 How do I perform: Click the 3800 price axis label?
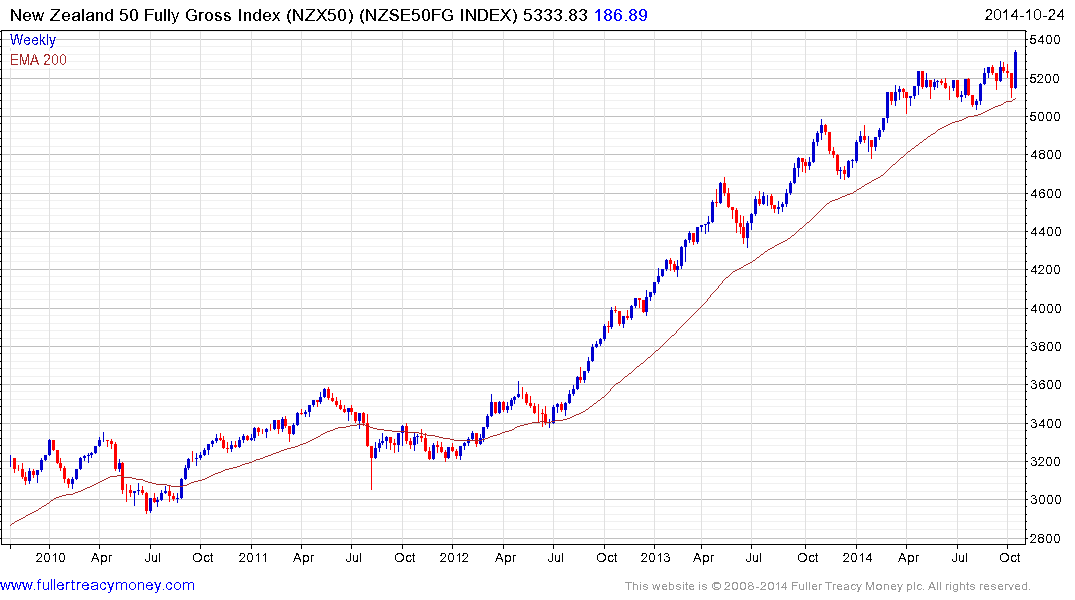[x=1046, y=346]
